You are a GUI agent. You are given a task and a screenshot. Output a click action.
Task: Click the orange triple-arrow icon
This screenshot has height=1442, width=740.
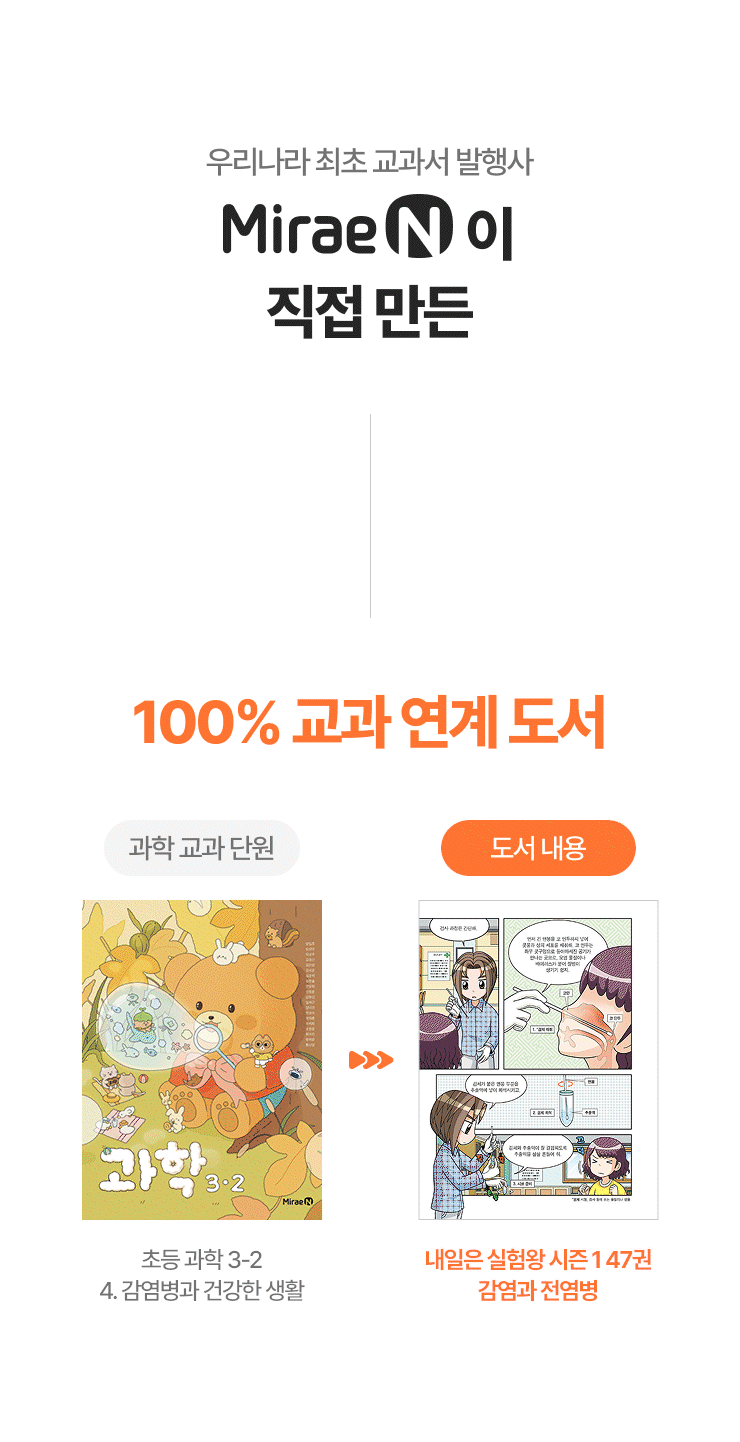point(370,1060)
